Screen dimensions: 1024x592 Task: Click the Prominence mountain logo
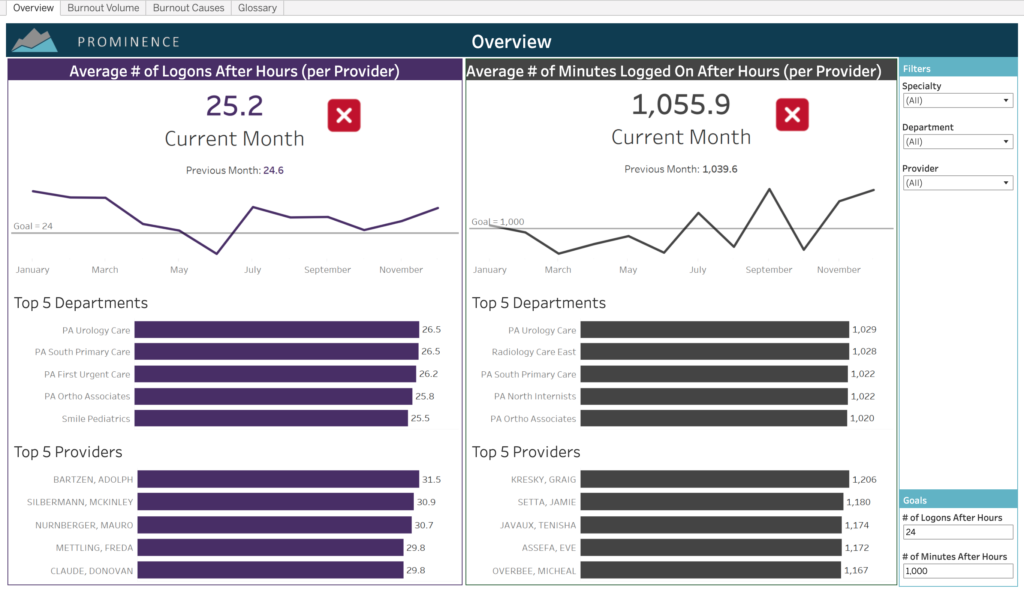click(36, 41)
